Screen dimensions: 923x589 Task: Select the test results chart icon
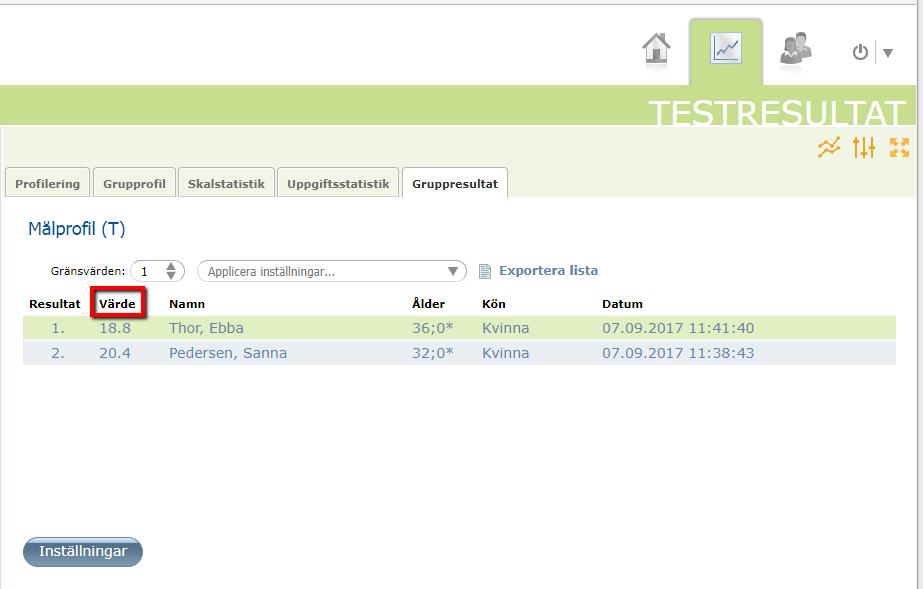726,49
